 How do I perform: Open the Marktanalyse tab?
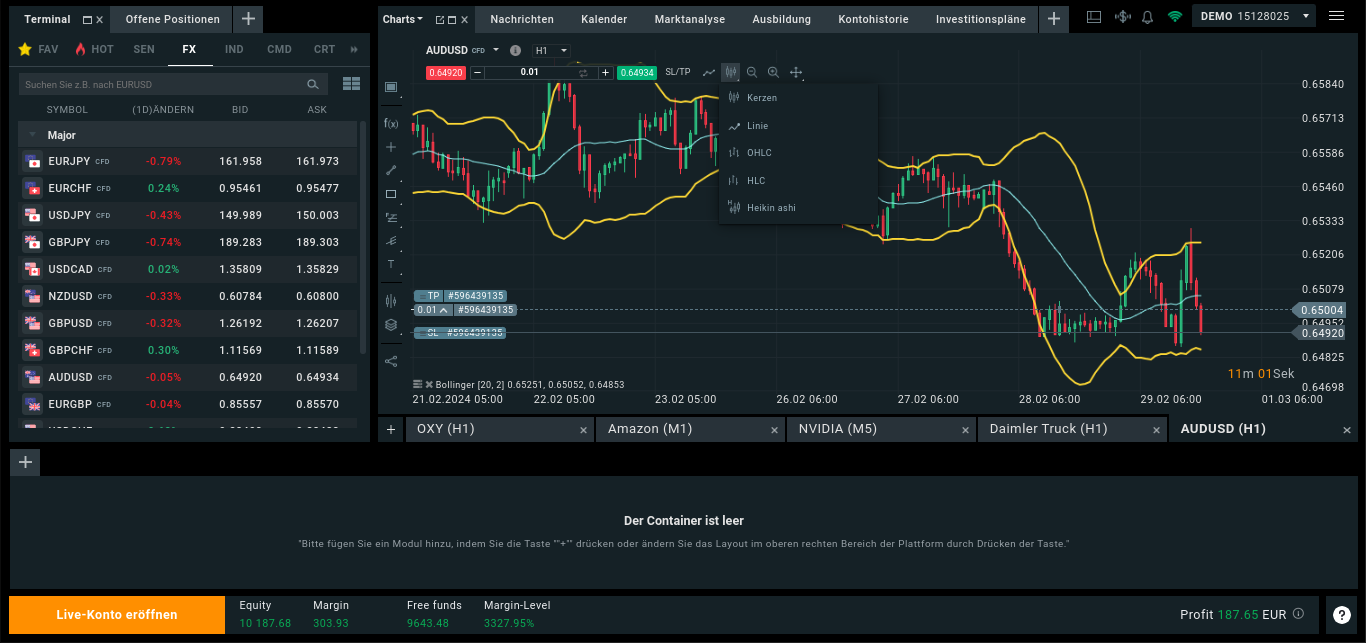click(x=689, y=19)
